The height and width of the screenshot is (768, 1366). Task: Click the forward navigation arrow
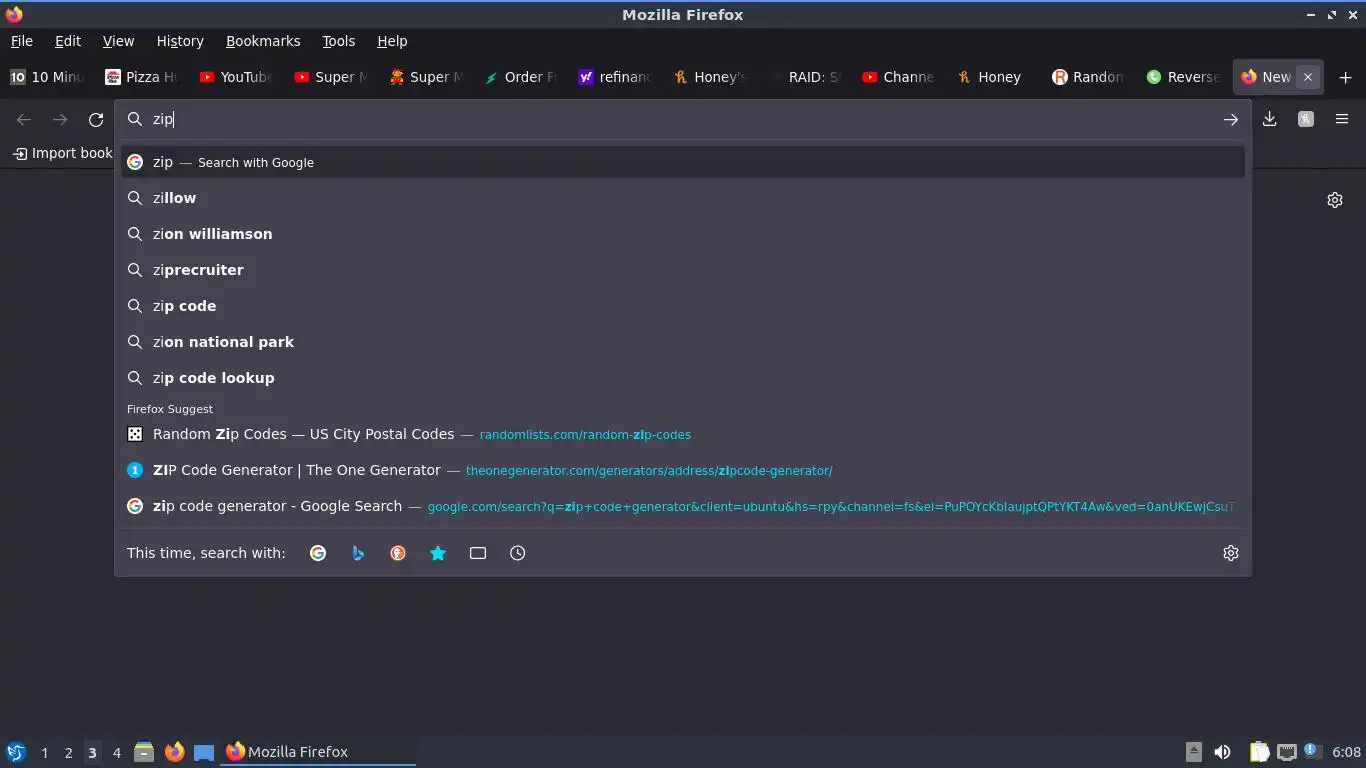pos(60,119)
